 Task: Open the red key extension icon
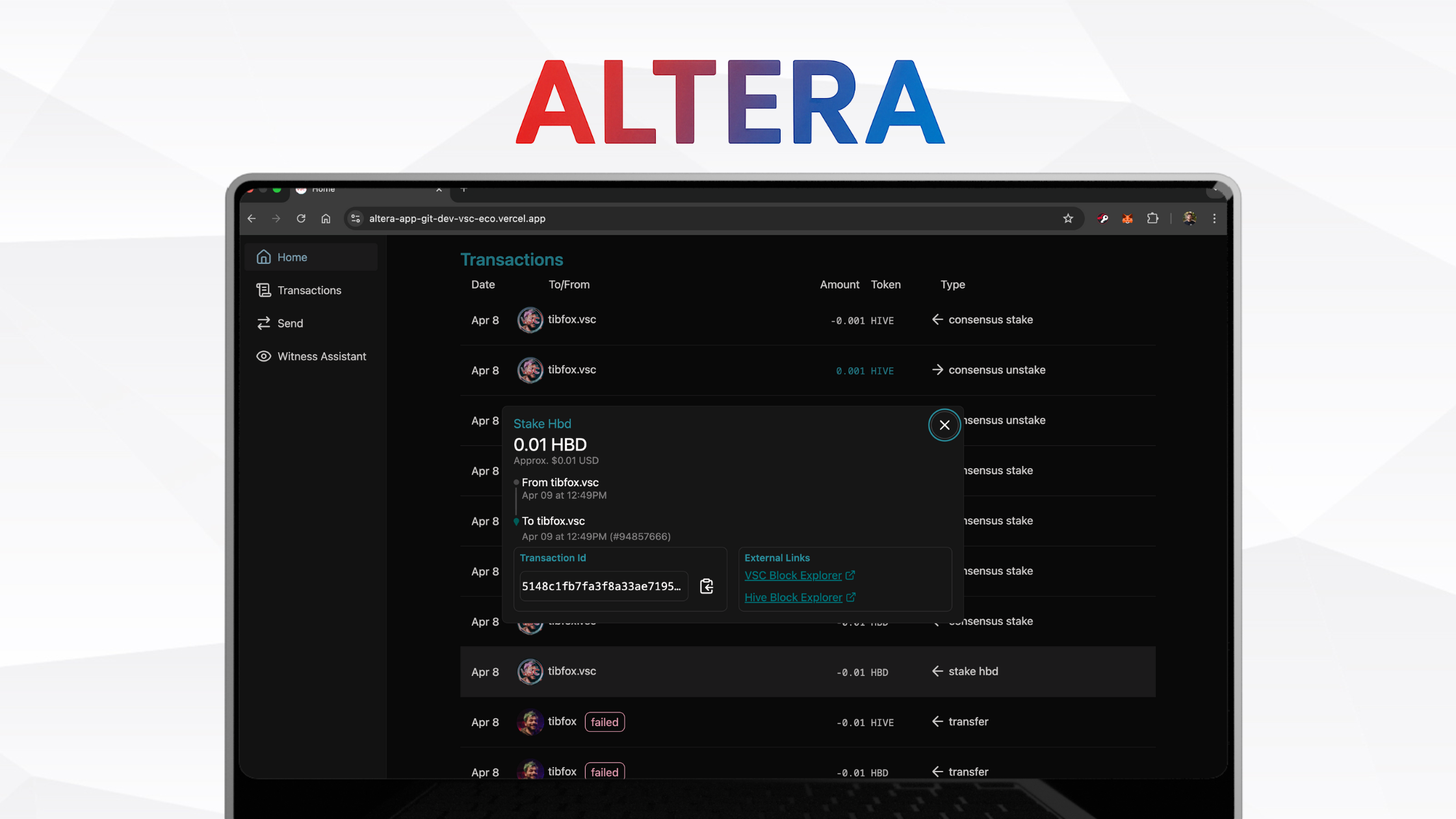coord(1103,219)
